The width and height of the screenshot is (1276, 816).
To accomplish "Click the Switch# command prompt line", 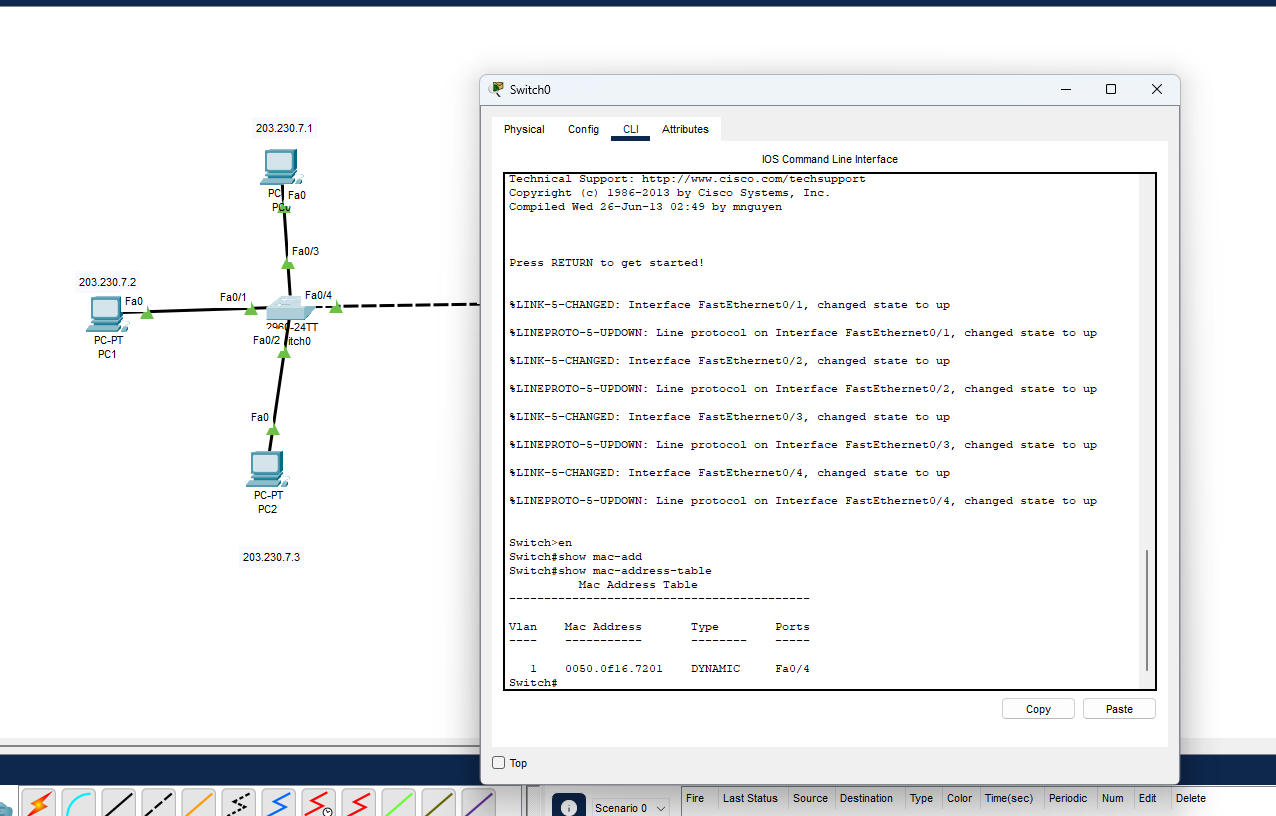I will [x=533, y=683].
